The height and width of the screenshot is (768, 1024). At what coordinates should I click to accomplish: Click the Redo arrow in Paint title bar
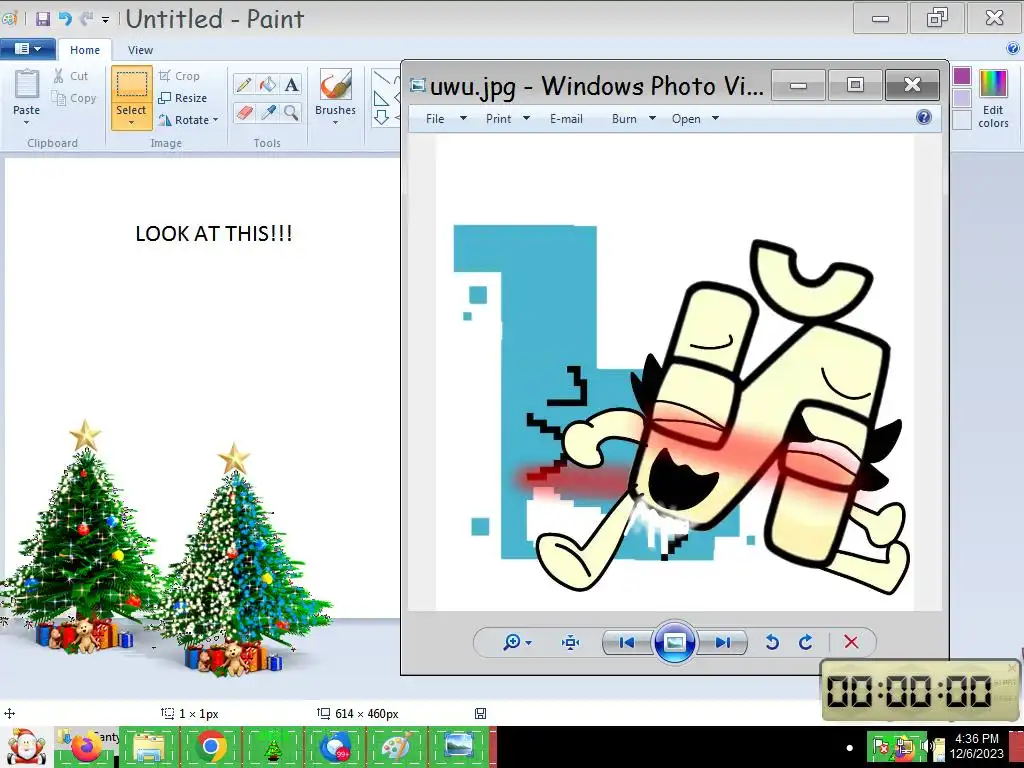coord(86,19)
